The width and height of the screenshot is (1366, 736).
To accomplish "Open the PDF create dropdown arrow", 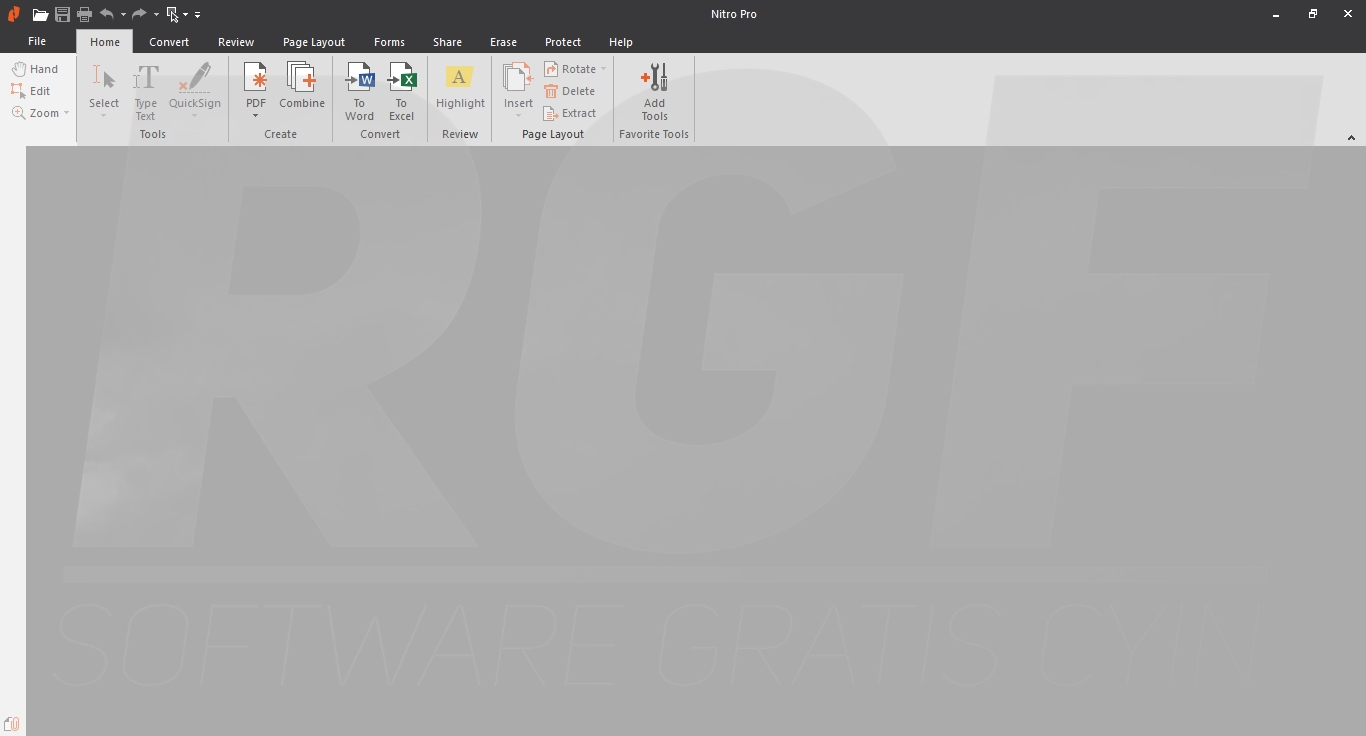I will [x=256, y=116].
